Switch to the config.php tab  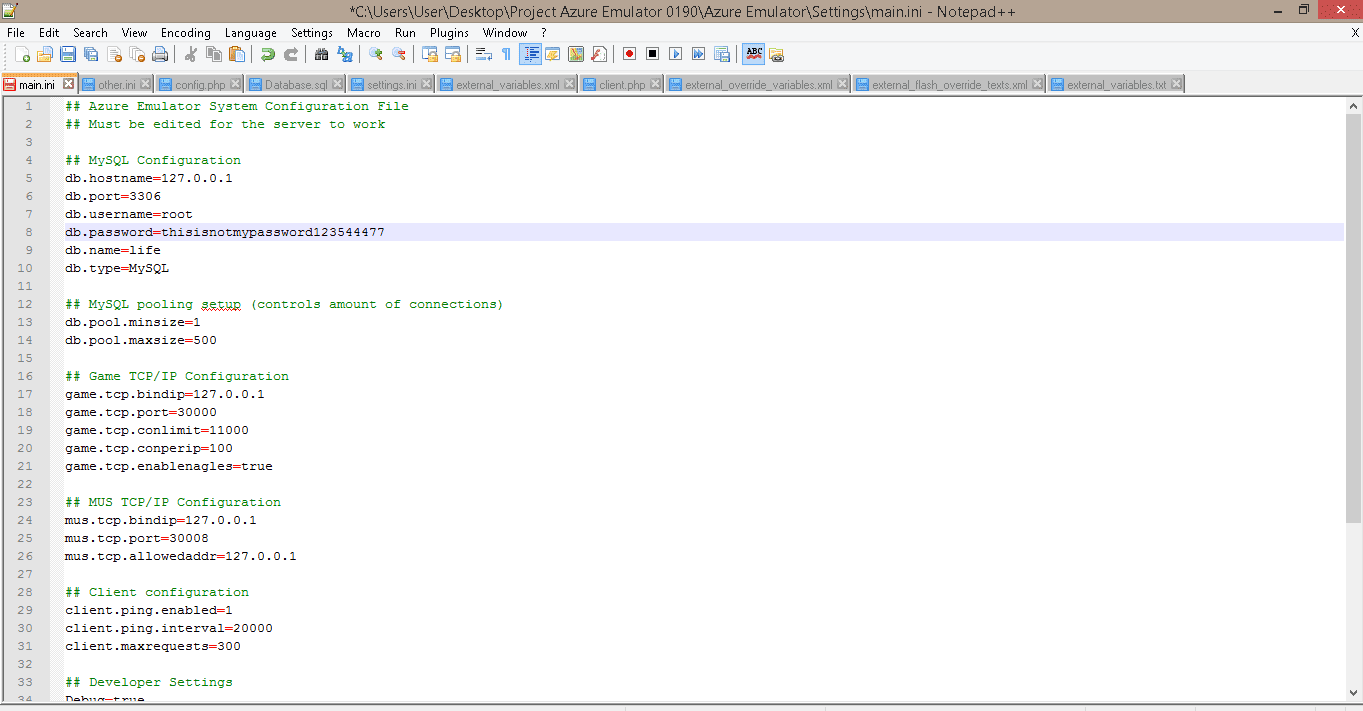200,85
